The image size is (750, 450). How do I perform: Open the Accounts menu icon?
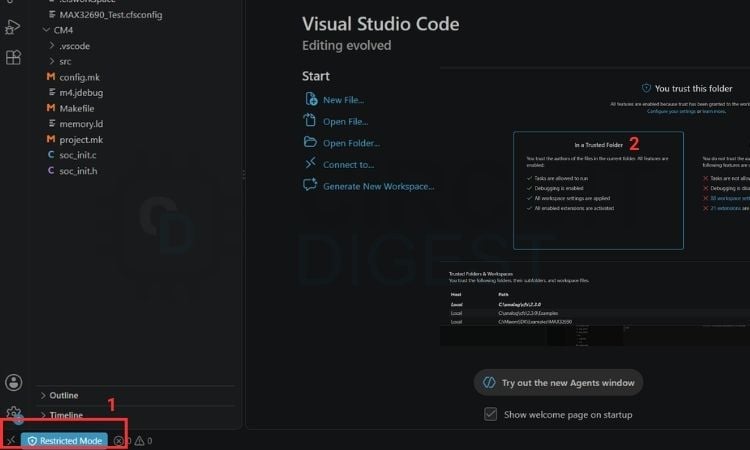(13, 383)
